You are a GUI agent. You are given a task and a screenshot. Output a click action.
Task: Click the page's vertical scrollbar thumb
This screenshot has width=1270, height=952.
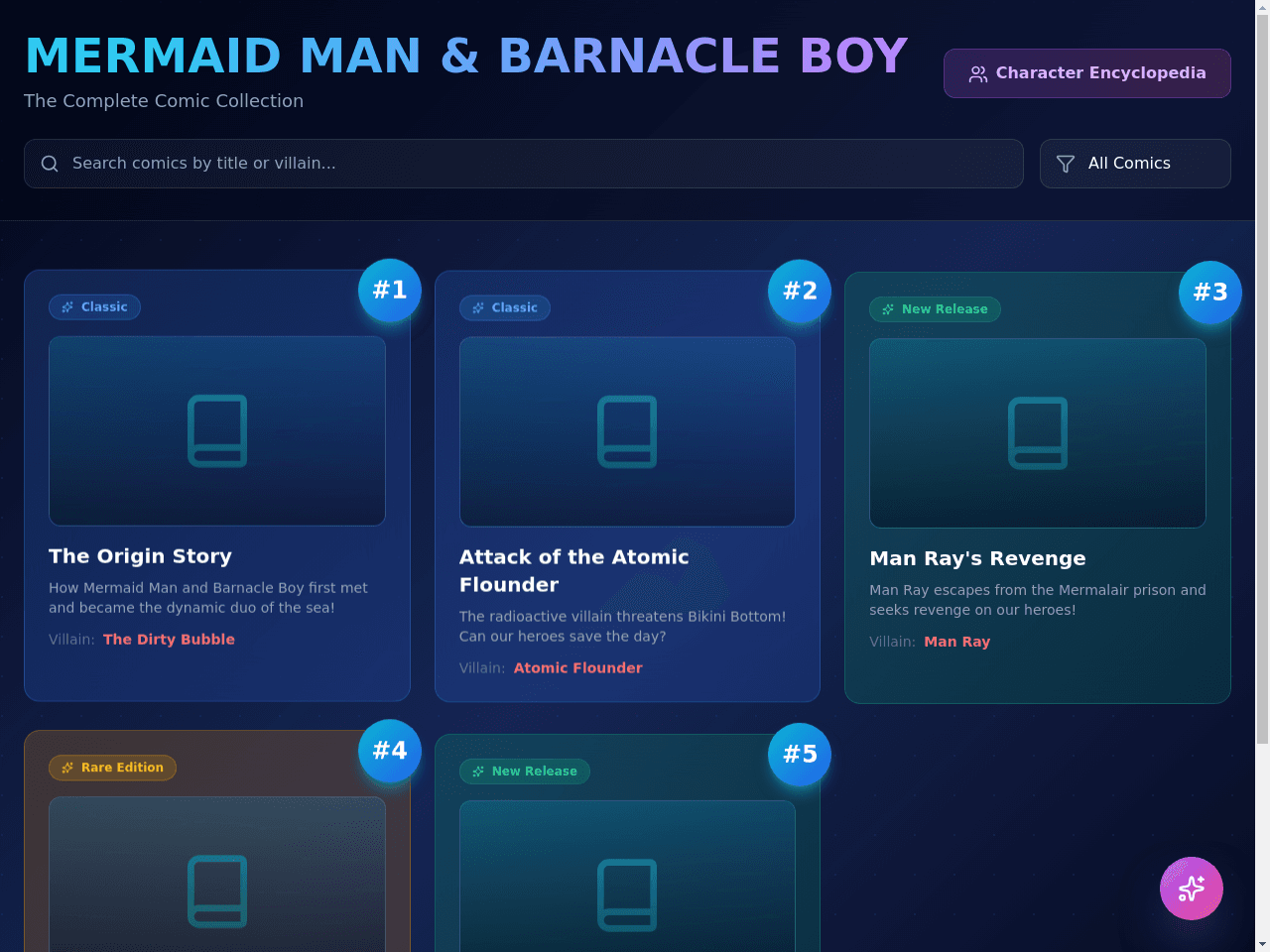click(x=1262, y=377)
